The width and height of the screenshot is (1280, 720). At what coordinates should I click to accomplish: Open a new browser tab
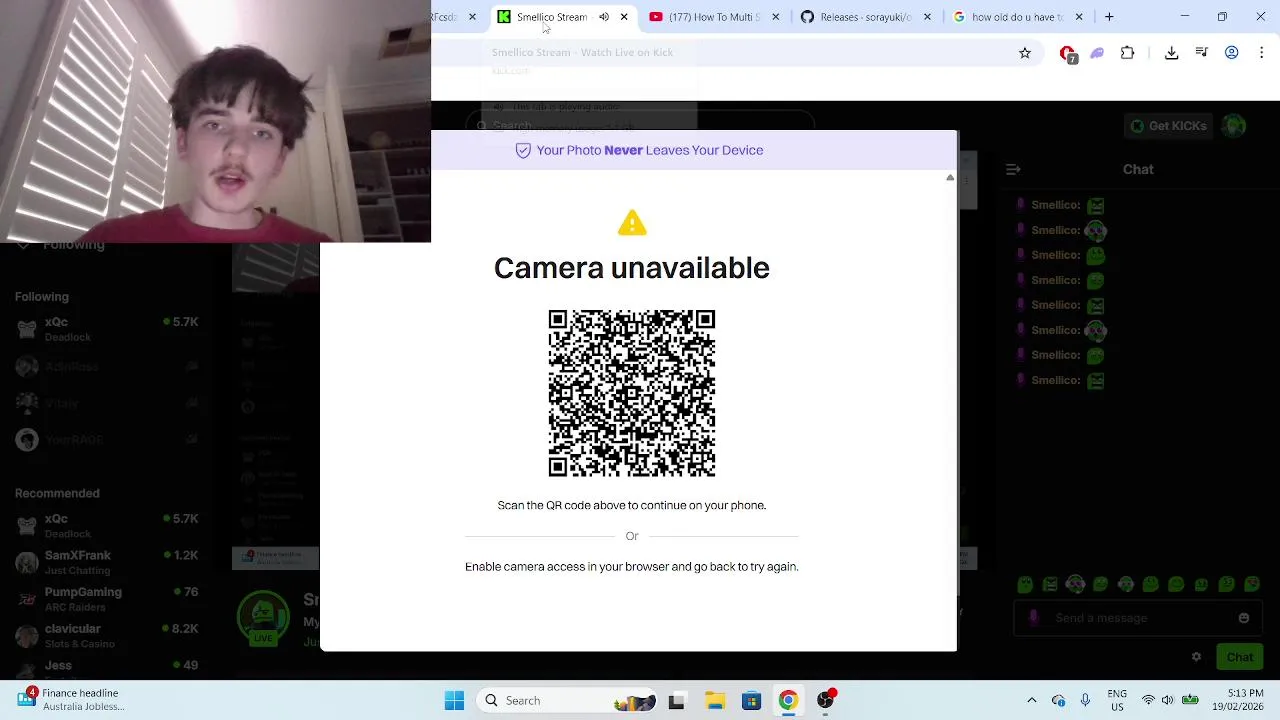click(1109, 17)
